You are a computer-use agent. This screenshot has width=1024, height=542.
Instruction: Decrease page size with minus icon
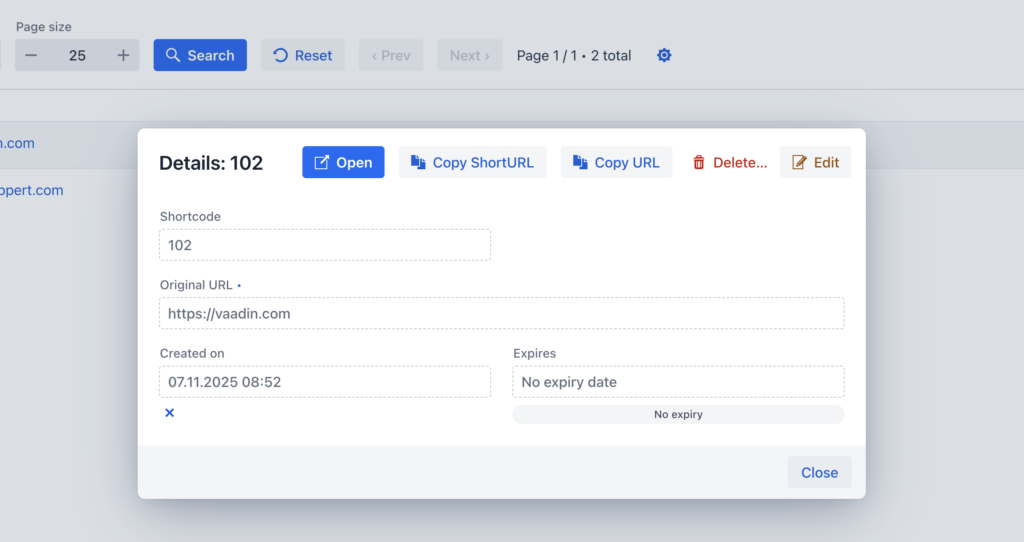(x=31, y=56)
